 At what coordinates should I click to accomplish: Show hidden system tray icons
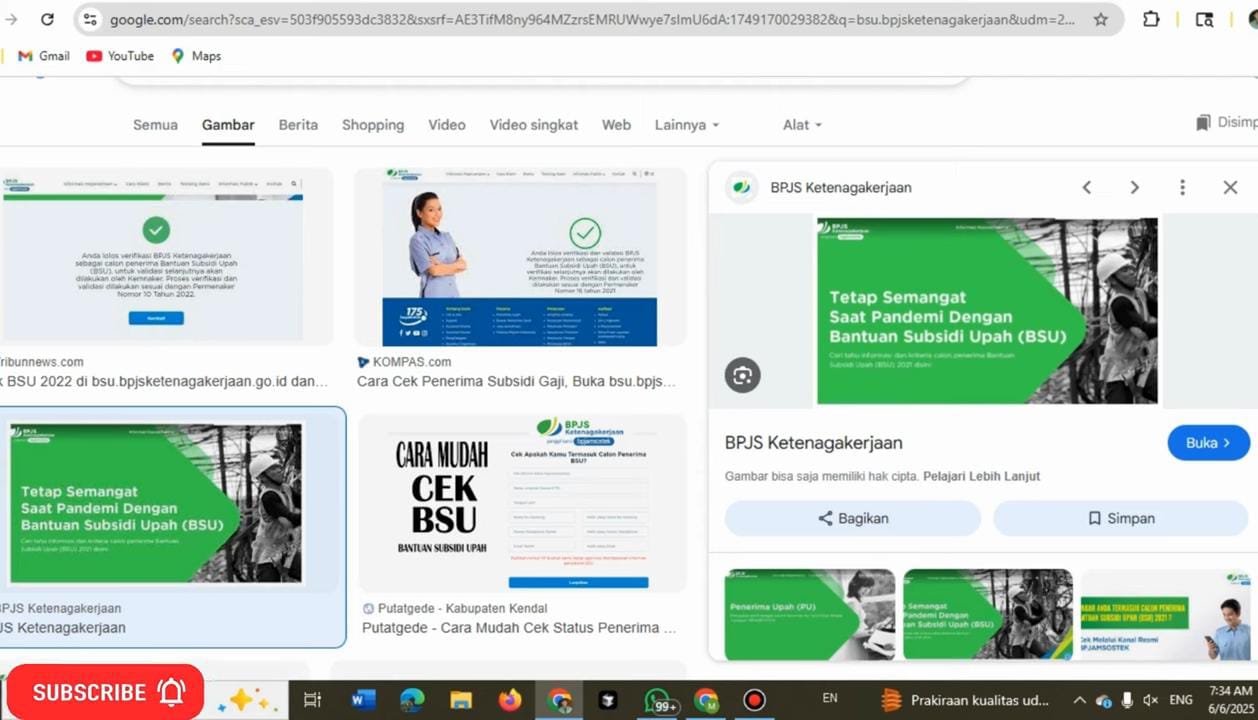[1080, 700]
